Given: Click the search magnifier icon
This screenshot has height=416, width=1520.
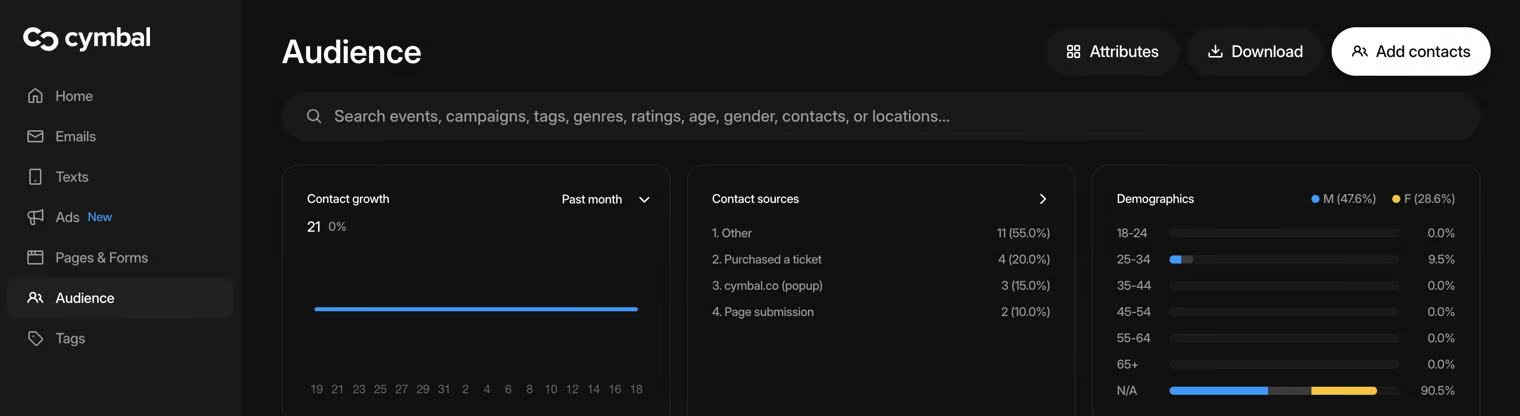Looking at the screenshot, I should tap(314, 116).
